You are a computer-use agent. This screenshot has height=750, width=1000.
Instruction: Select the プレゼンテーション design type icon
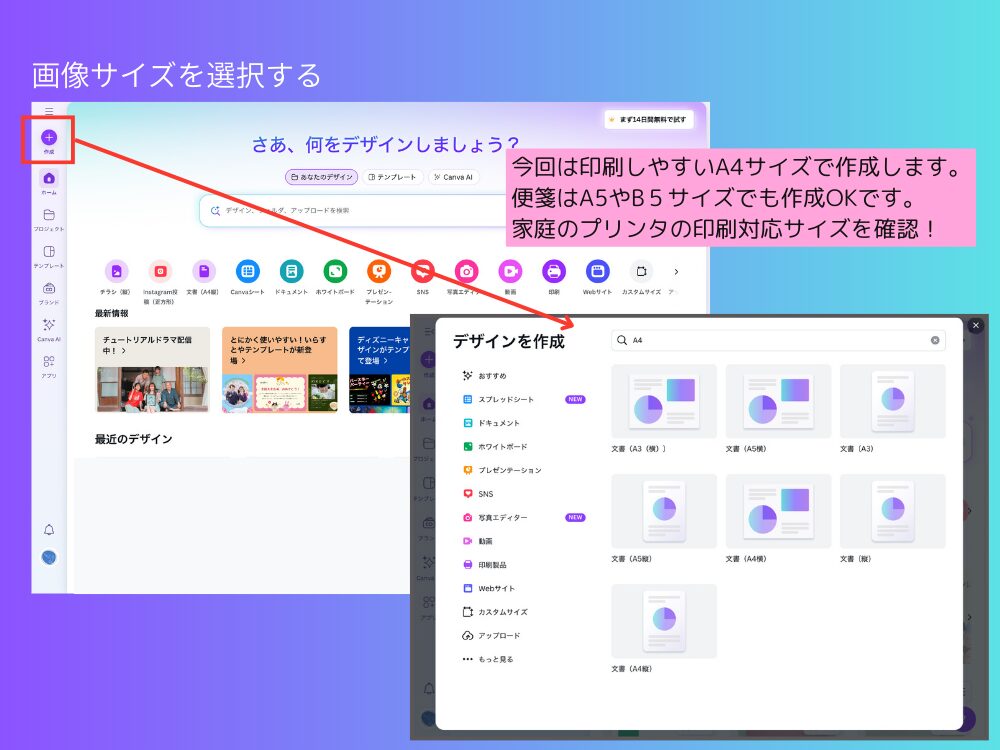pyautogui.click(x=379, y=271)
